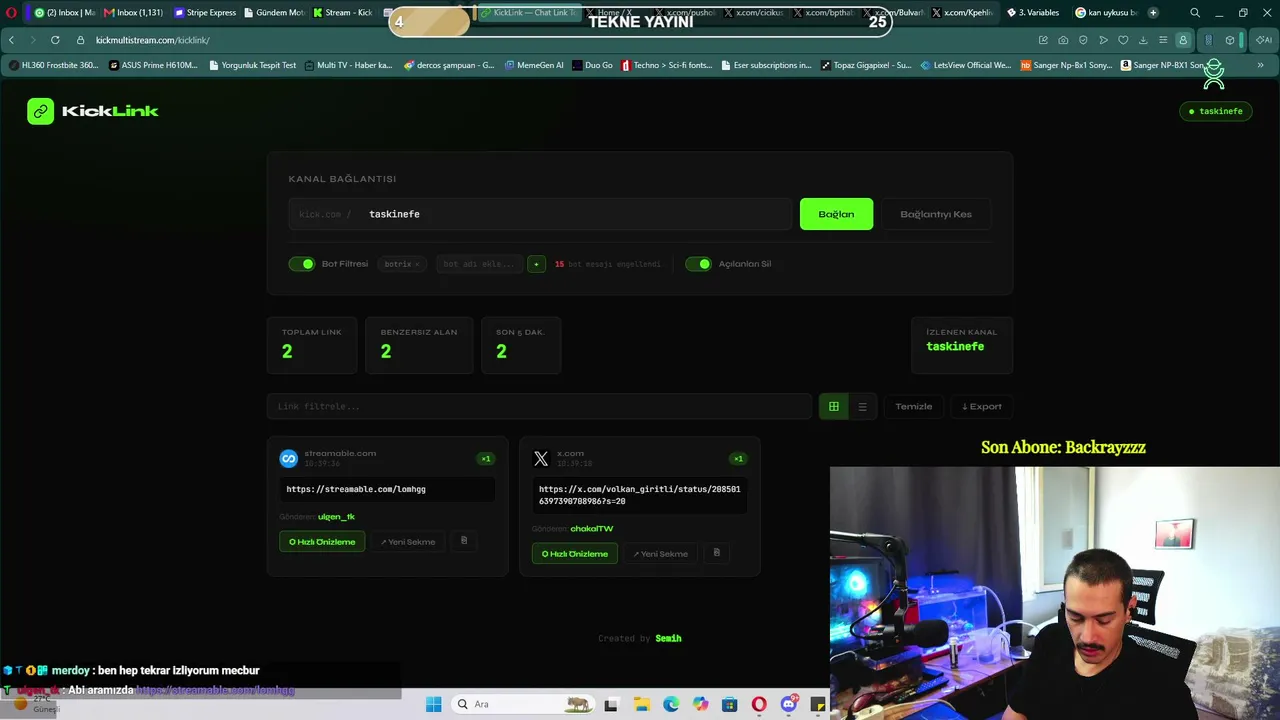Viewport: 1280px width, 720px height.
Task: Click the streamable link in the chat overlay
Action: click(x=215, y=690)
